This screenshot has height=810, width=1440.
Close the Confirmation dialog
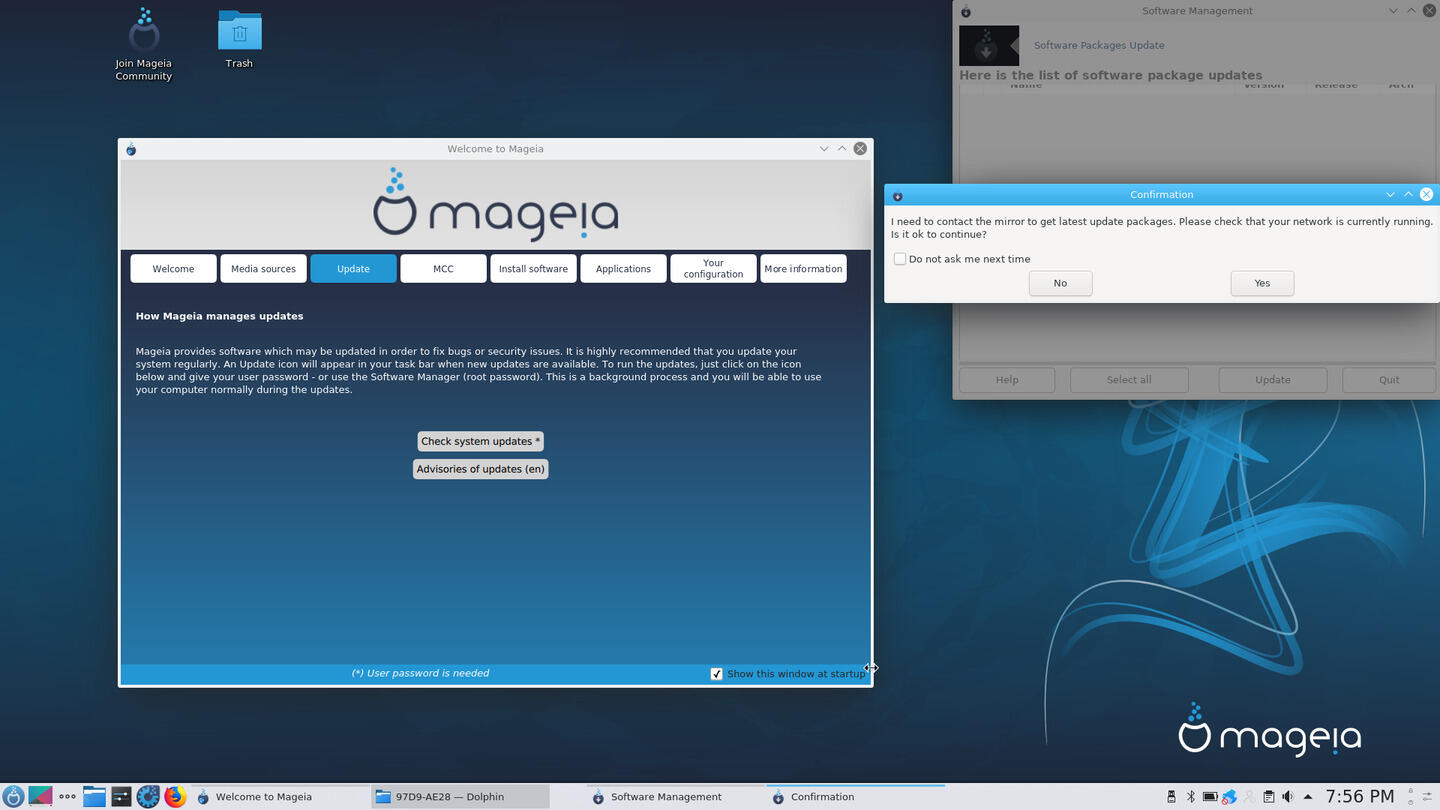click(x=1426, y=195)
